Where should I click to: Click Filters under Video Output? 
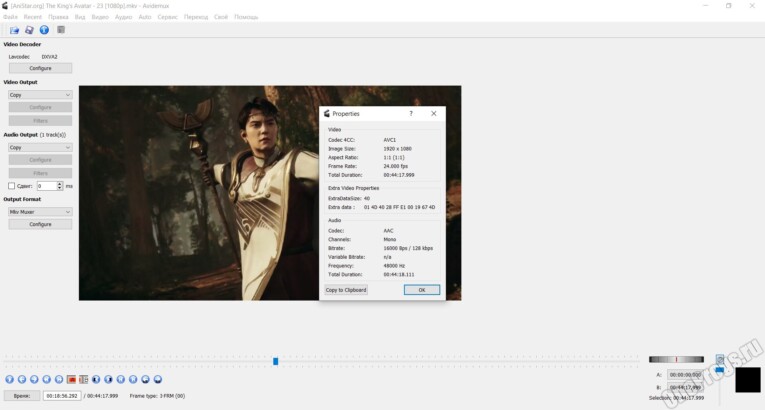point(40,121)
